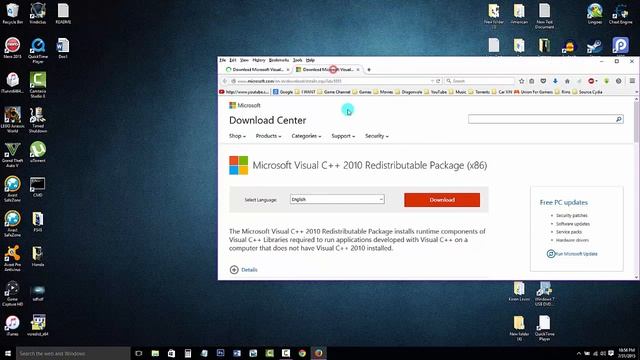Launch Avast Pro Antivirus desktop icon
This screenshot has height=360, width=640.
pyautogui.click(x=12, y=258)
